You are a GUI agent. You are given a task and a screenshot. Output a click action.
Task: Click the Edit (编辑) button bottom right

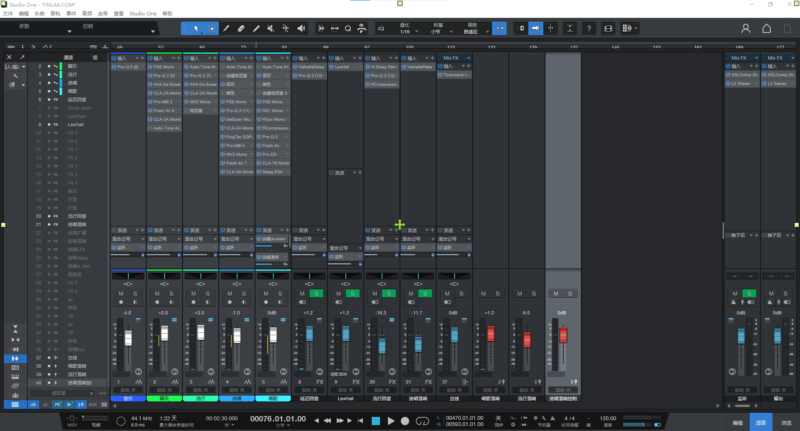pos(736,423)
